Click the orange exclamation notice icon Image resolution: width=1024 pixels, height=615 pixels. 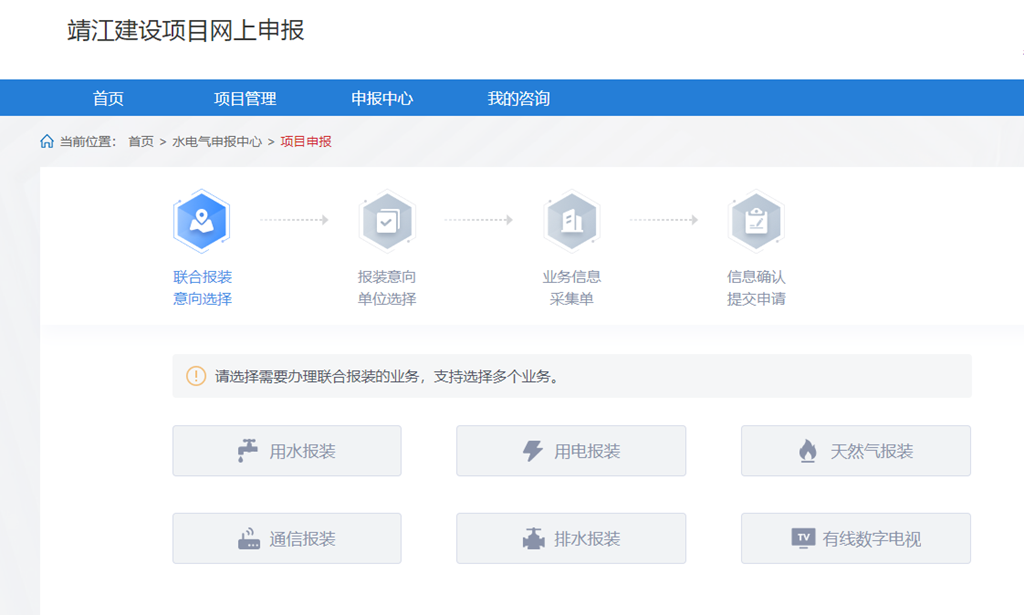[x=196, y=377]
